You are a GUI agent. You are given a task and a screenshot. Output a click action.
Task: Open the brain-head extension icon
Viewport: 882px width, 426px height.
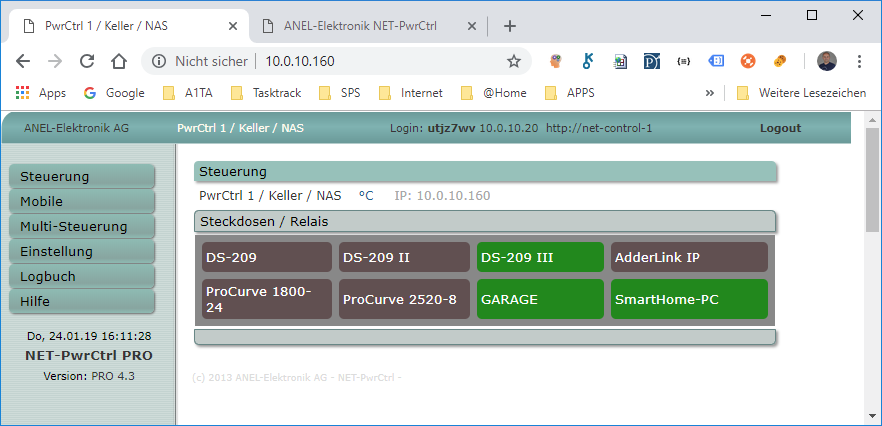coord(556,61)
